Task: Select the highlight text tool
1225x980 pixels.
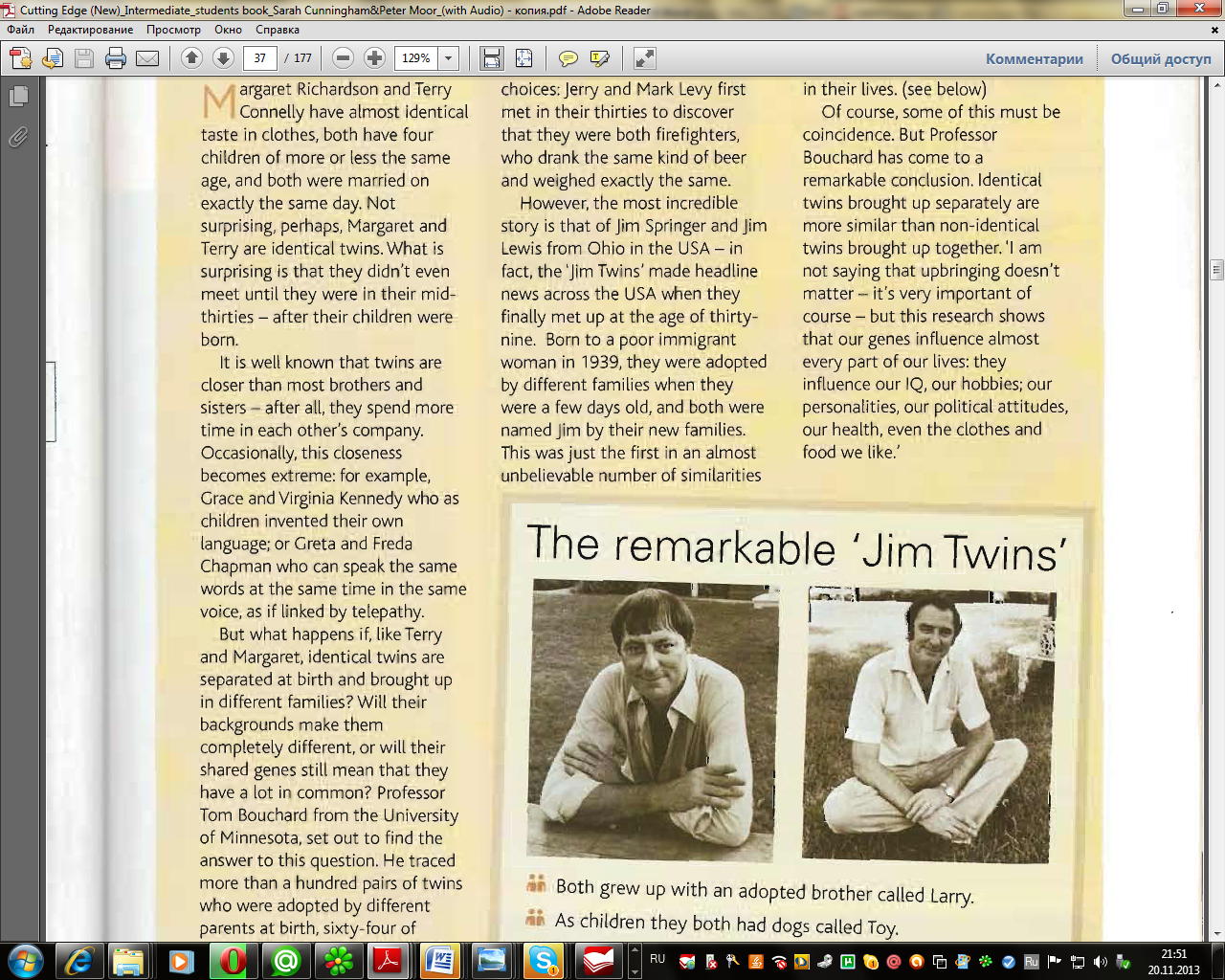Action: [600, 58]
